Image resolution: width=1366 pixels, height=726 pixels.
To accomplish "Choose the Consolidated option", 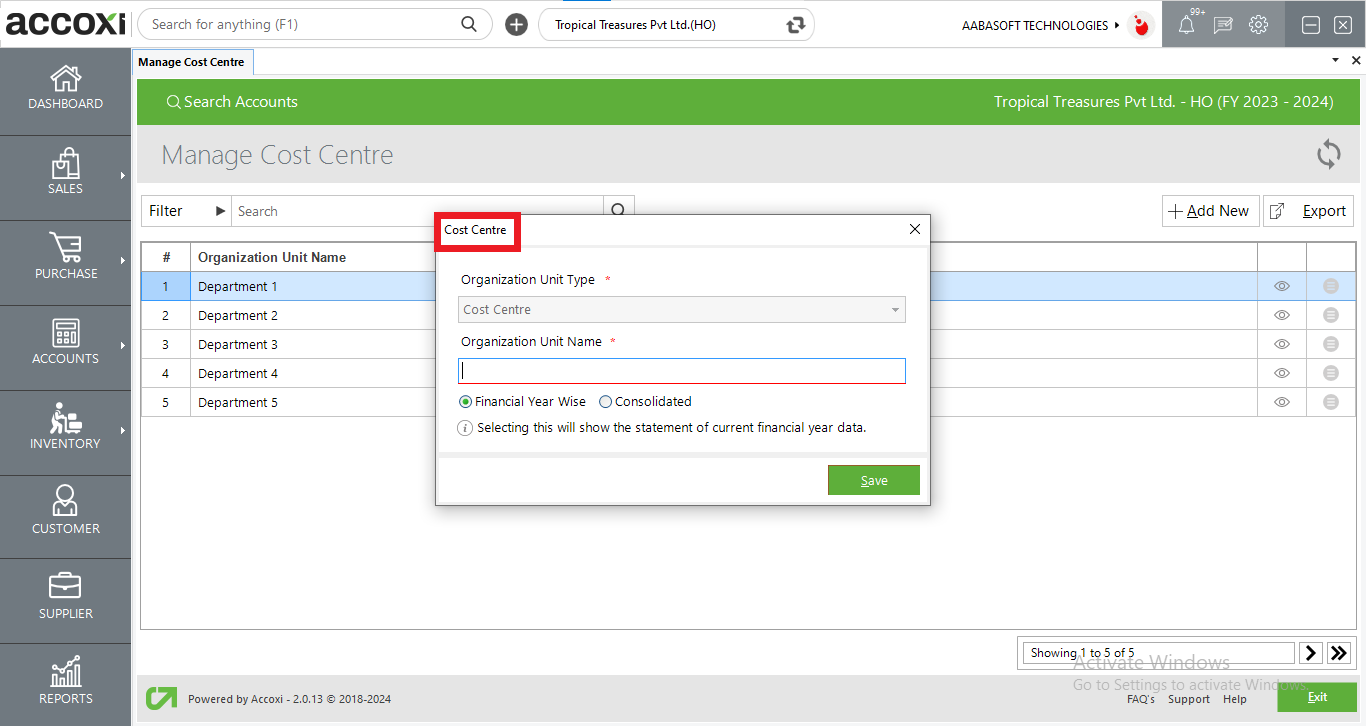I will [605, 401].
